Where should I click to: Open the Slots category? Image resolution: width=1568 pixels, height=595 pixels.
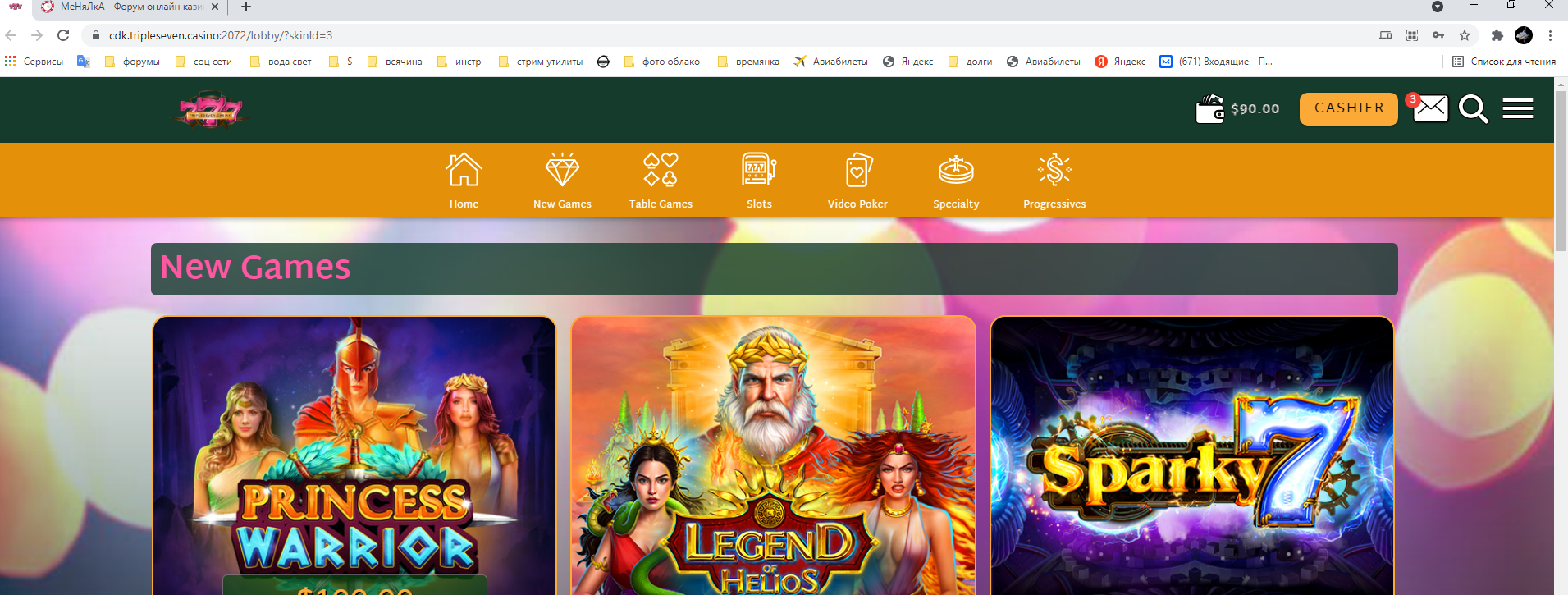759,181
